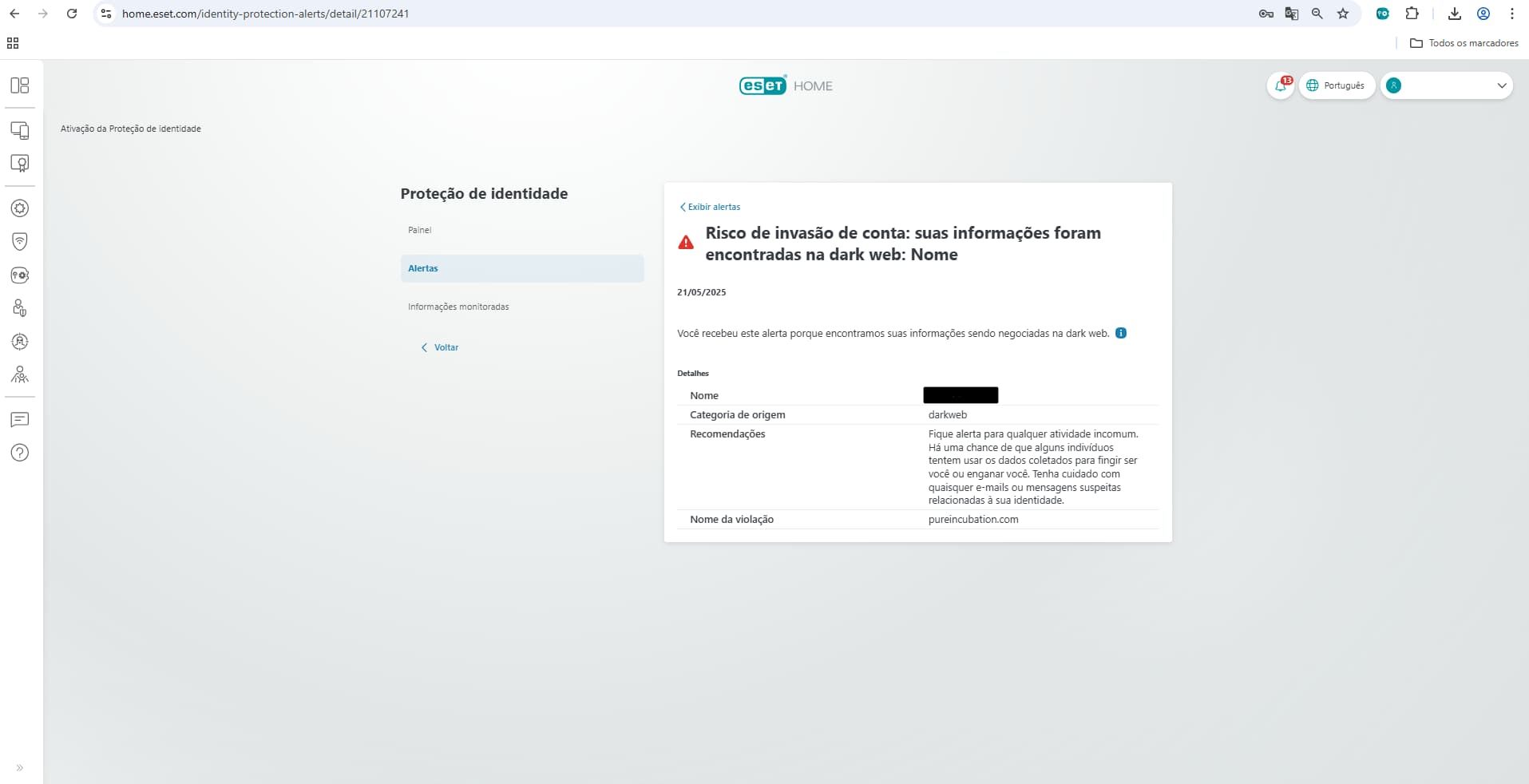Screen dimensions: 1529x784
Task: Click the license certificate sidebar icon
Action: click(x=20, y=164)
